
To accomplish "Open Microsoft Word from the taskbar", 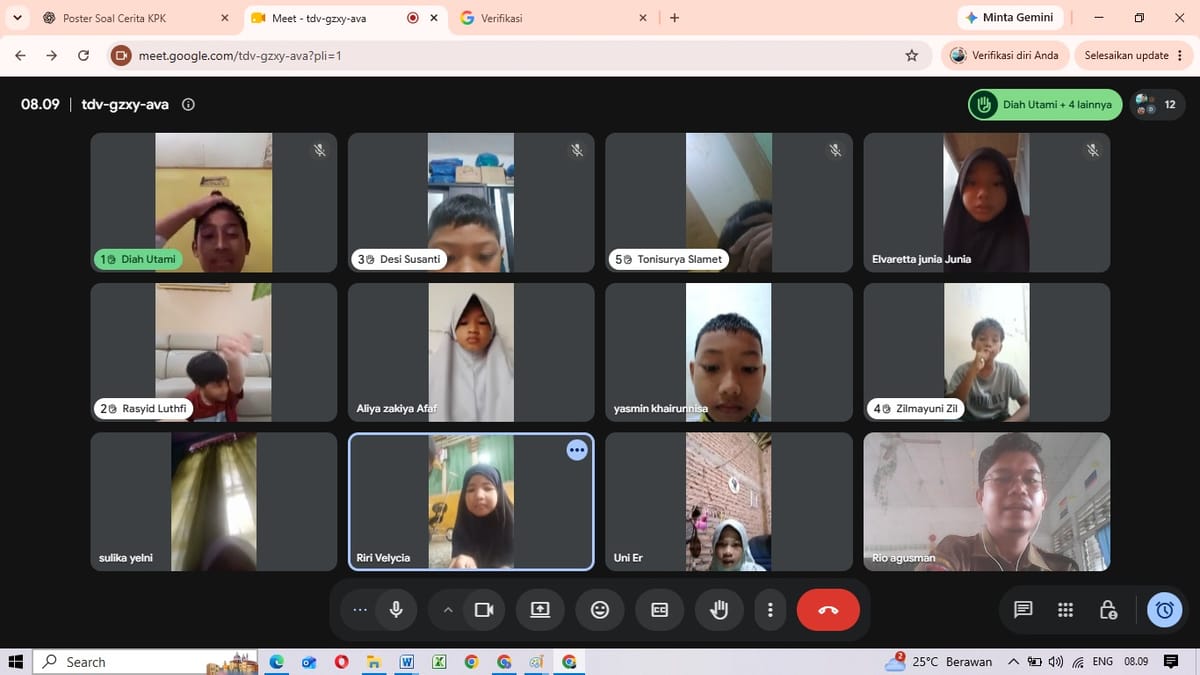I will 407,662.
